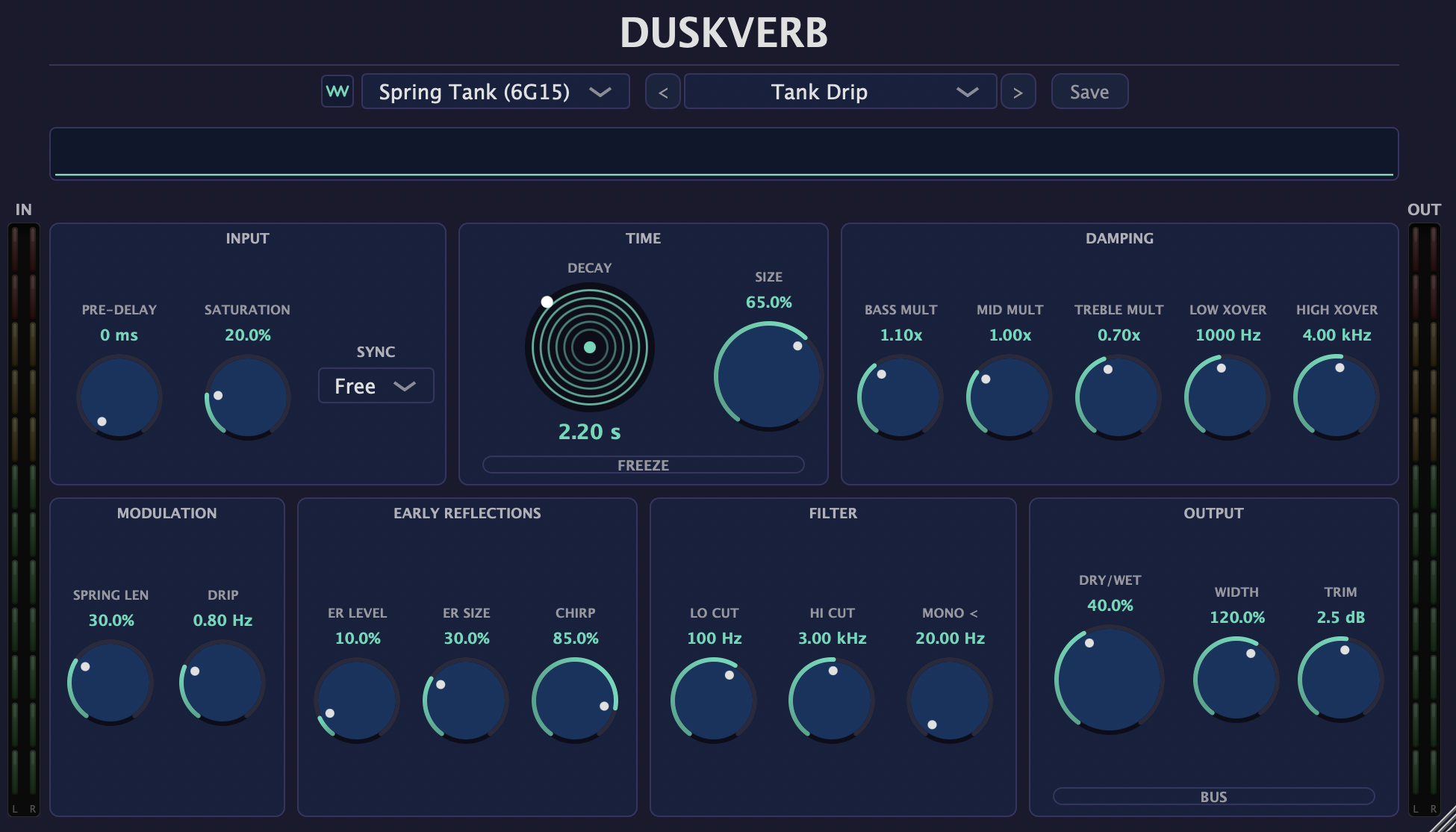This screenshot has height=832, width=1456.
Task: Click the 20.0% saturation value
Action: pyautogui.click(x=248, y=335)
